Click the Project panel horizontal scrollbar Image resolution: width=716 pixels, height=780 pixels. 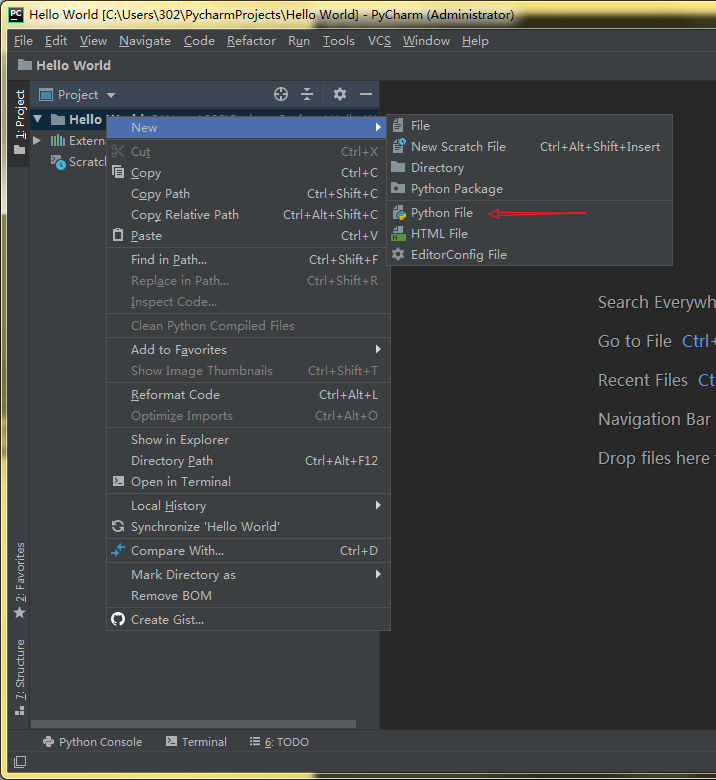[x=194, y=723]
